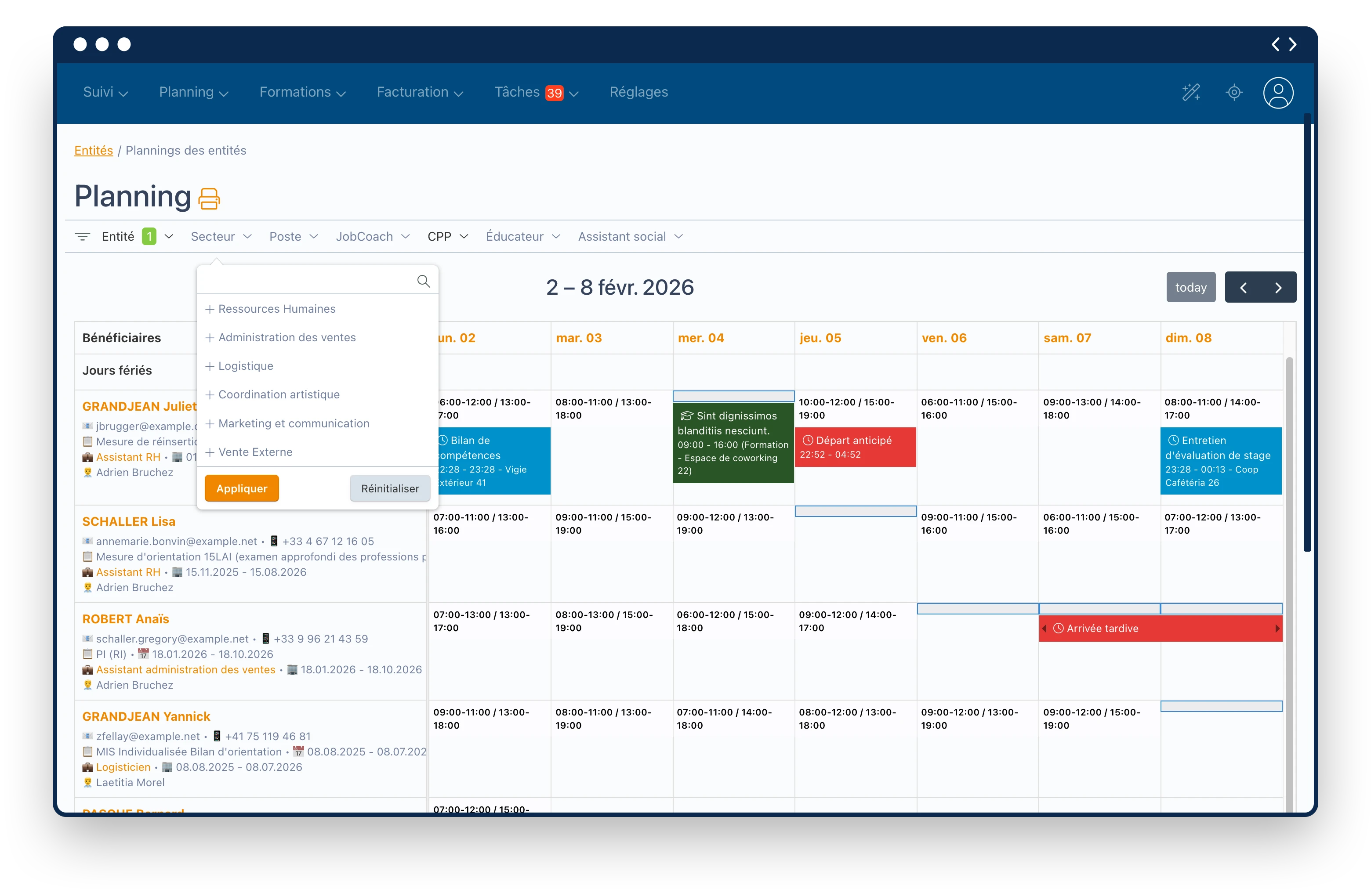Viewport: 1371px width, 896px height.
Task: Go to previous week arrow
Action: (1243, 287)
